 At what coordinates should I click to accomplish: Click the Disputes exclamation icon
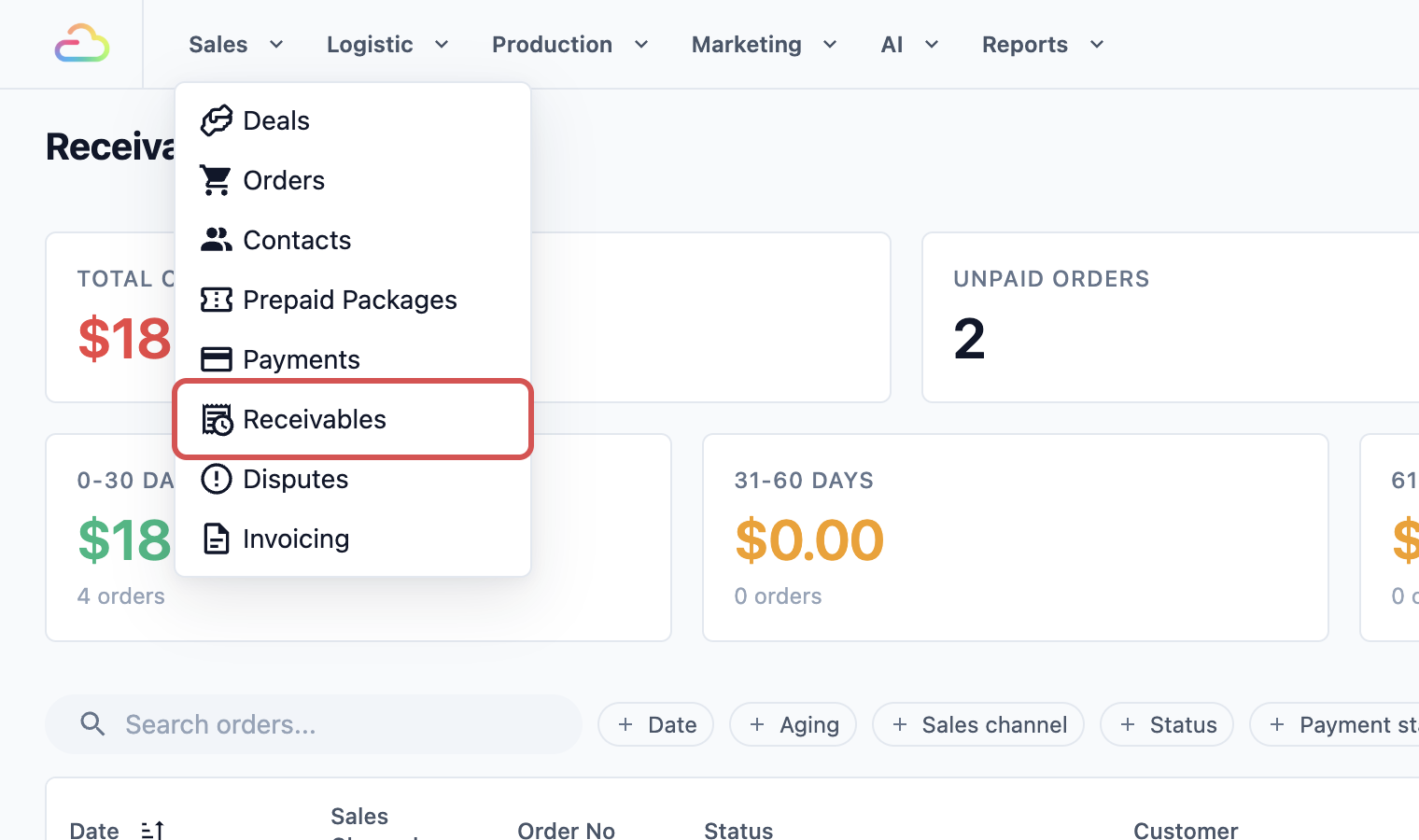(x=217, y=479)
